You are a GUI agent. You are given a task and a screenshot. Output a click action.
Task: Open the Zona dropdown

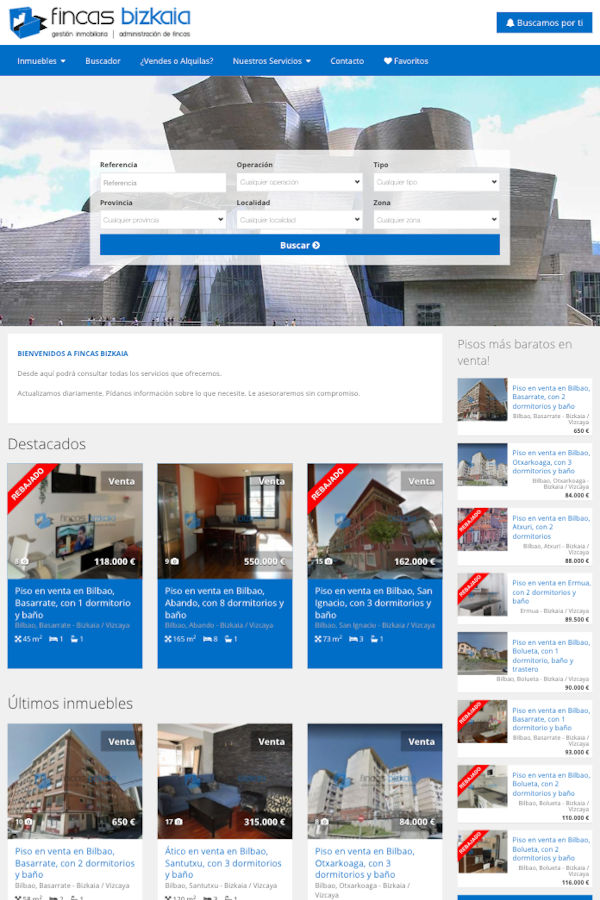436,220
